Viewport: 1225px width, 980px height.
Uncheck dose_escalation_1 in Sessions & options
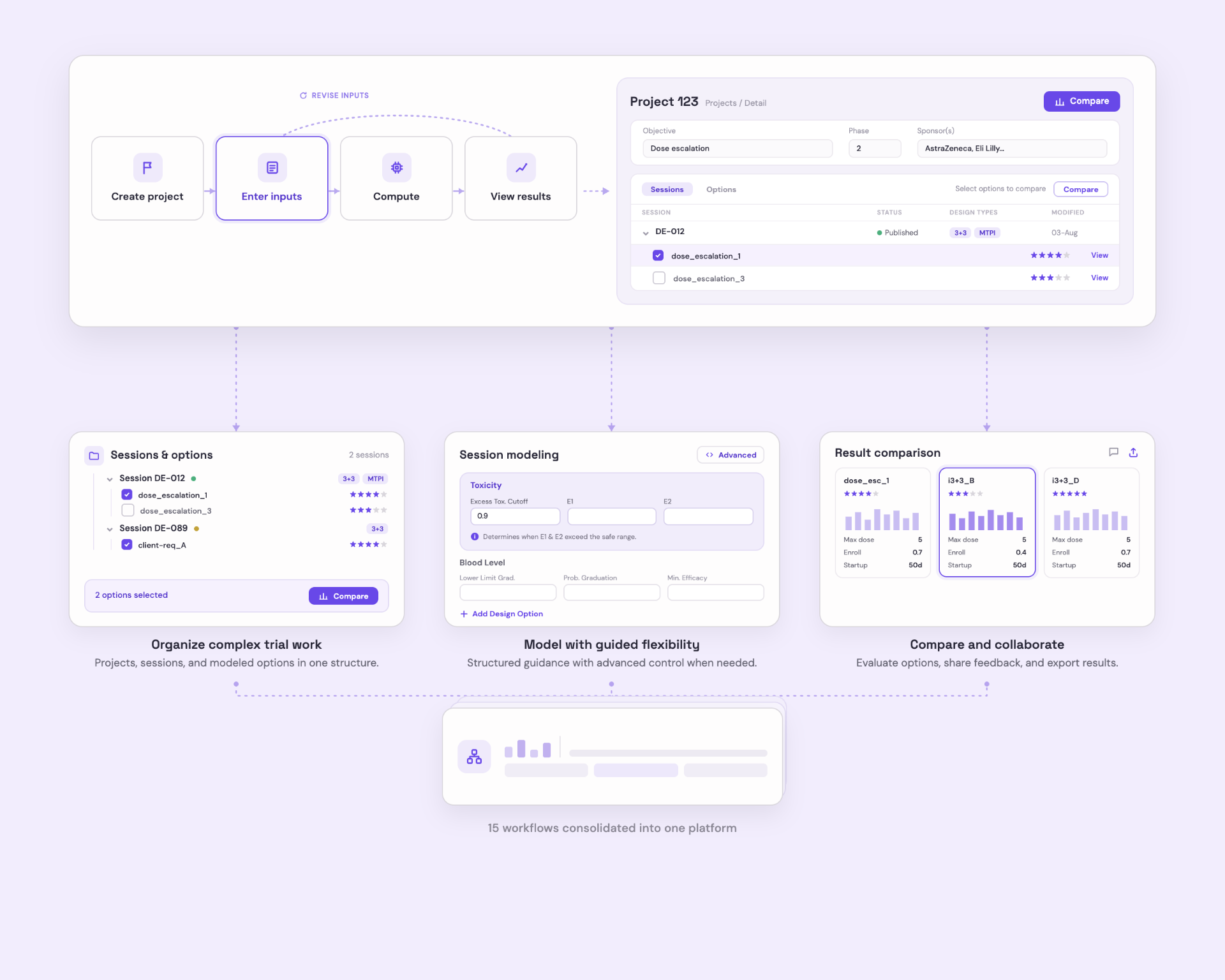pyautogui.click(x=127, y=494)
